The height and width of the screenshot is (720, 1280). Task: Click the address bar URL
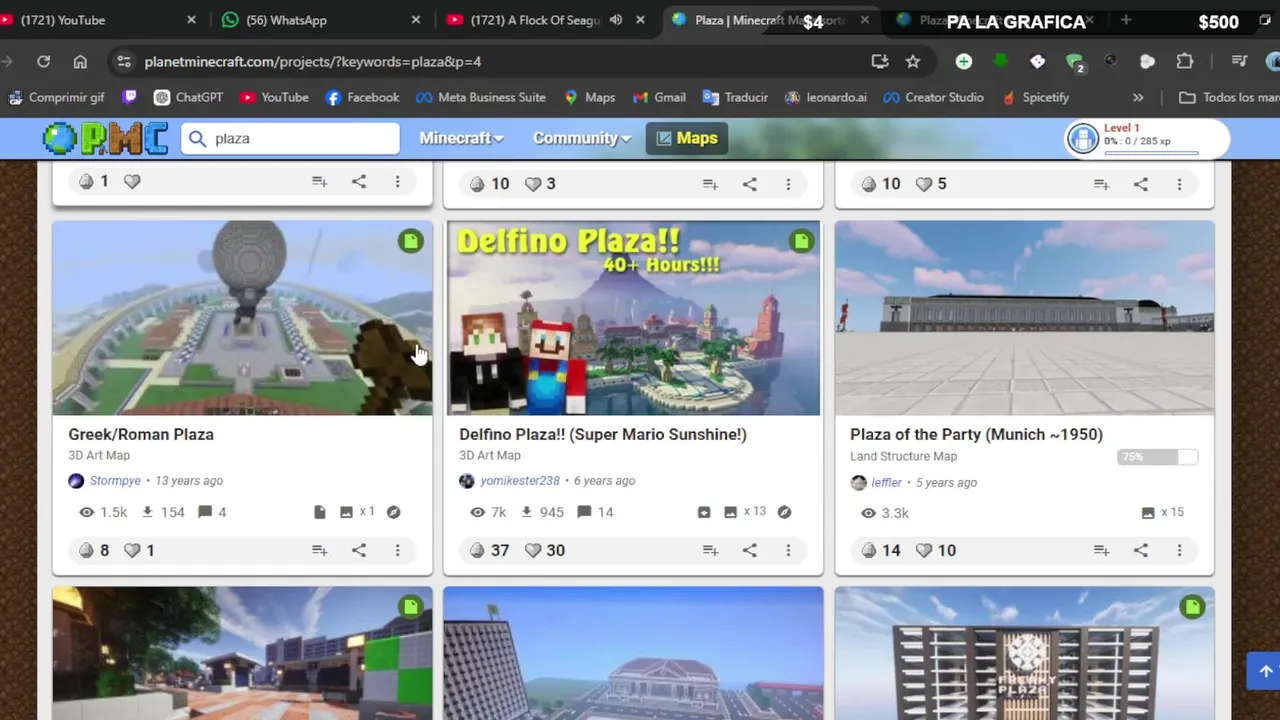coord(312,61)
